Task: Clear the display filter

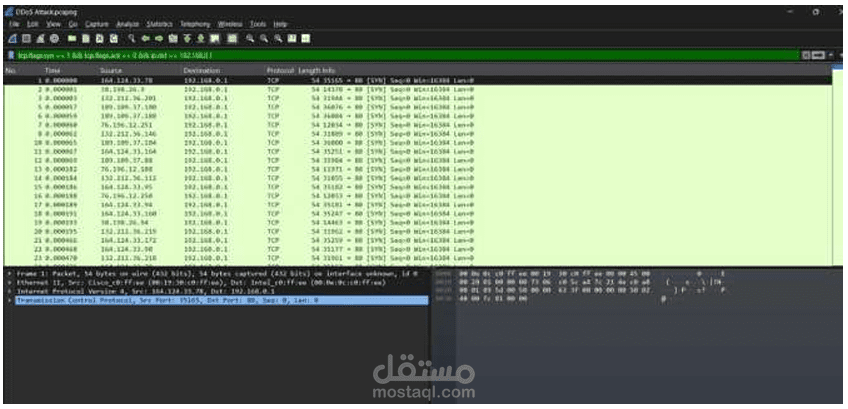Action: point(806,55)
